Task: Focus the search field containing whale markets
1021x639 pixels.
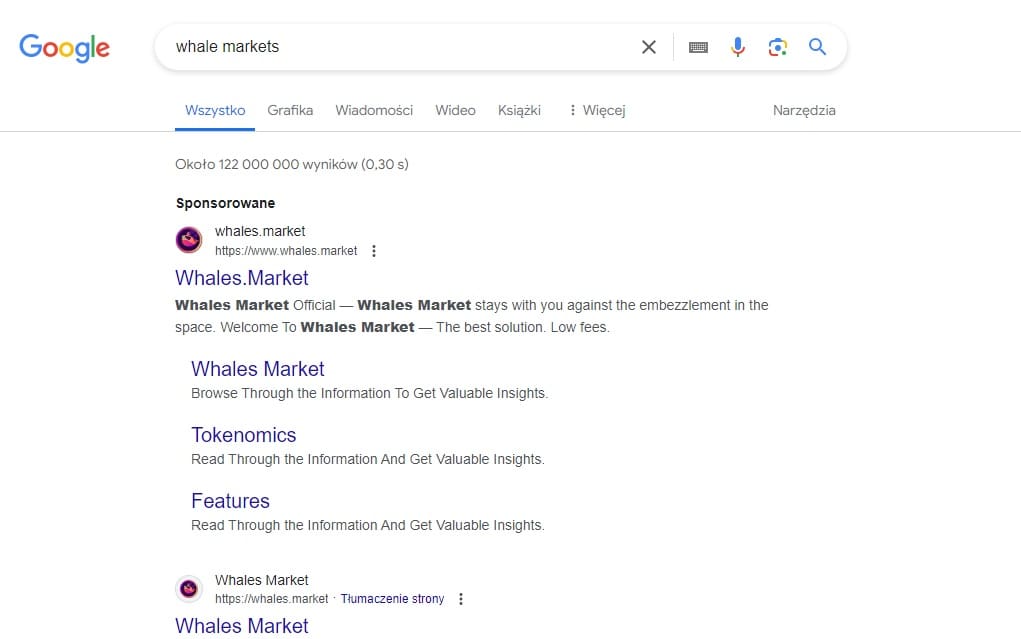Action: coord(400,47)
